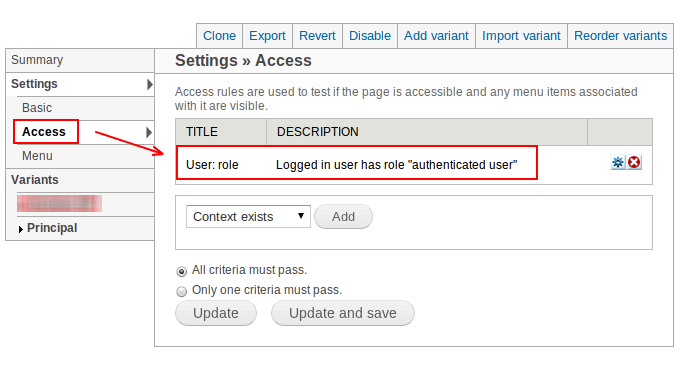This screenshot has height=376, width=682.
Task: Select Menu settings item
Action: [37, 155]
